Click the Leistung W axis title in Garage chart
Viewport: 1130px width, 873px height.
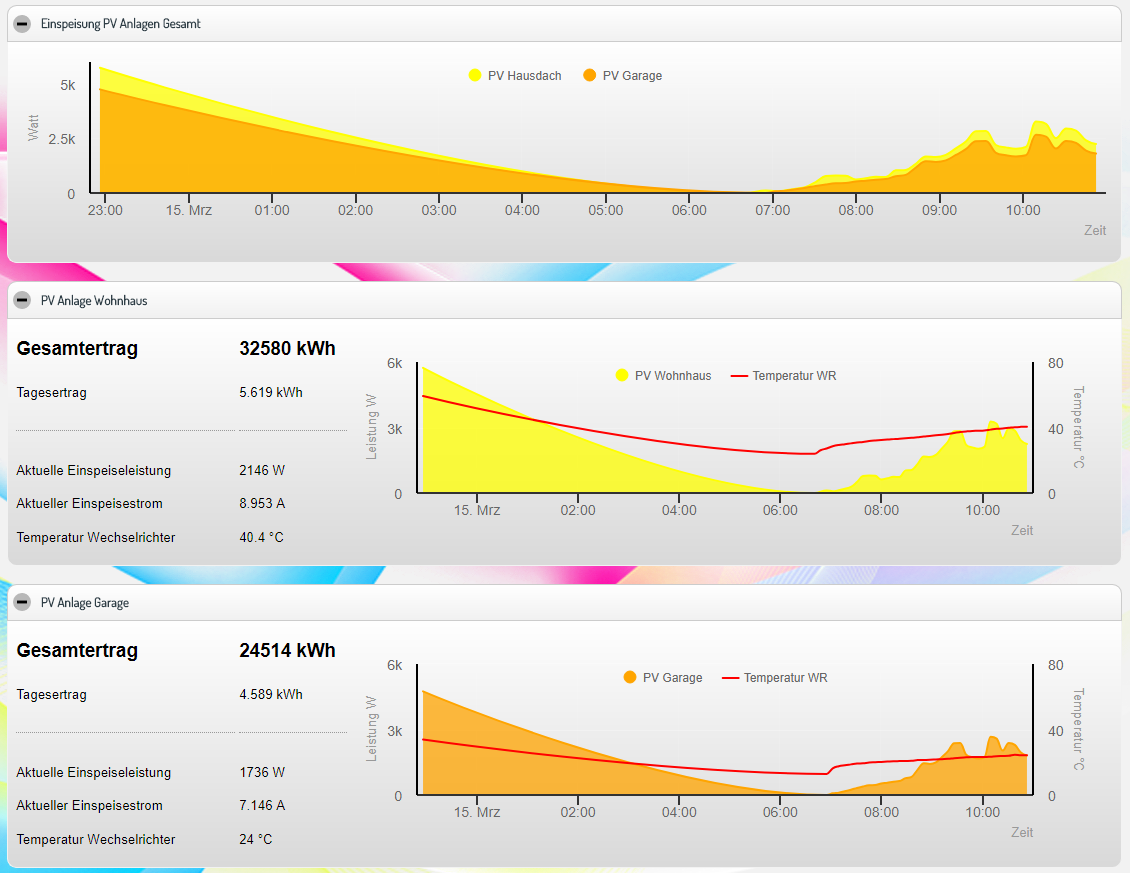[x=371, y=728]
